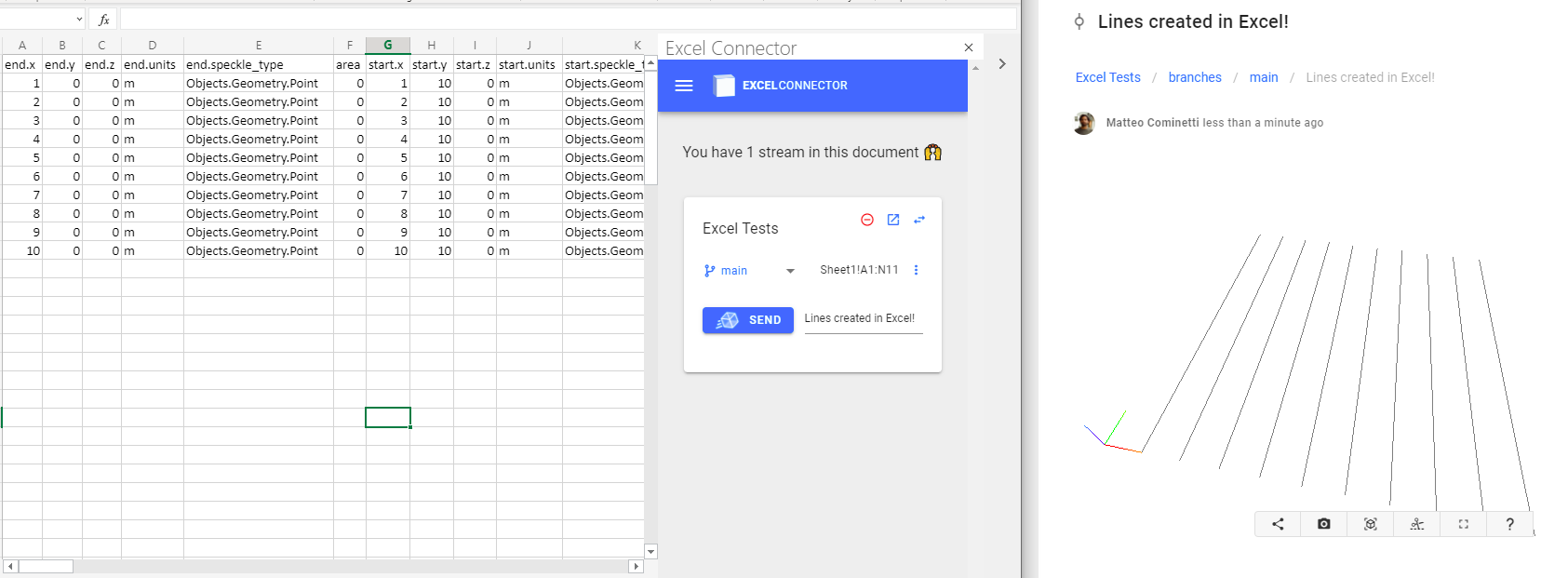Click the share icon in viewer toolbar
The height and width of the screenshot is (578, 1568).
point(1278,524)
